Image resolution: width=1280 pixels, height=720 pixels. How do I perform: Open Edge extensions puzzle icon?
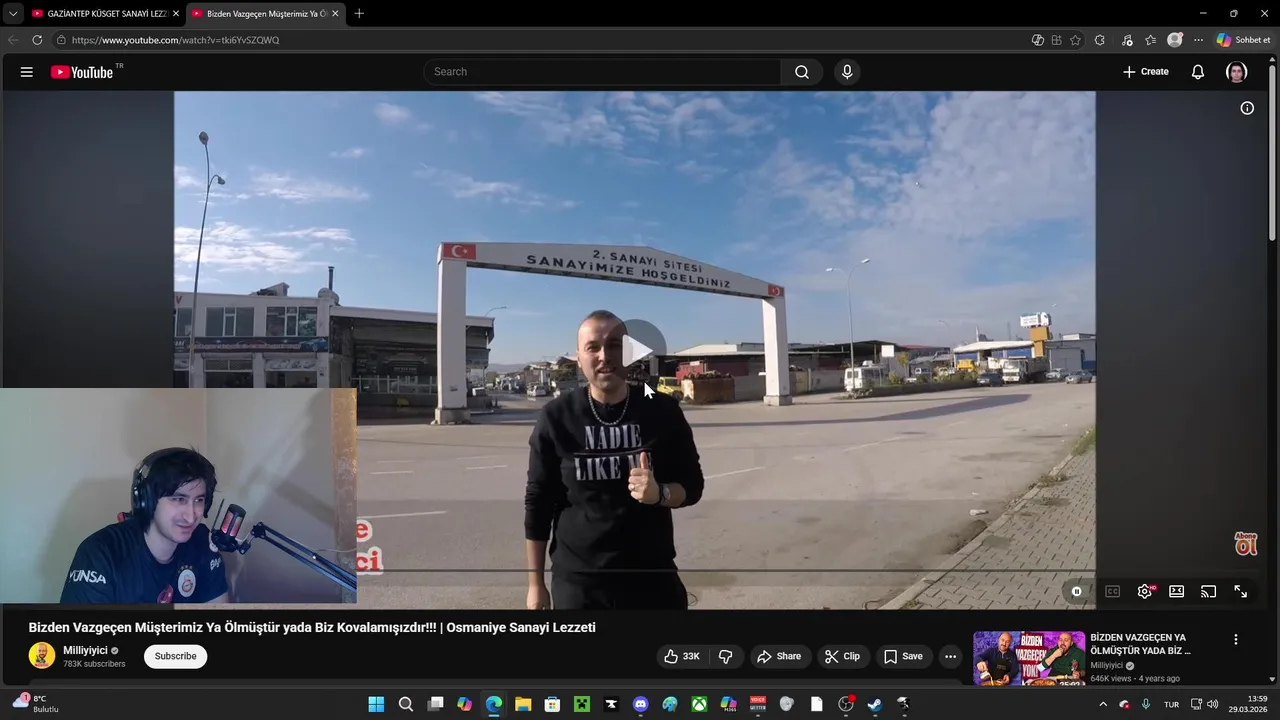point(1100,40)
